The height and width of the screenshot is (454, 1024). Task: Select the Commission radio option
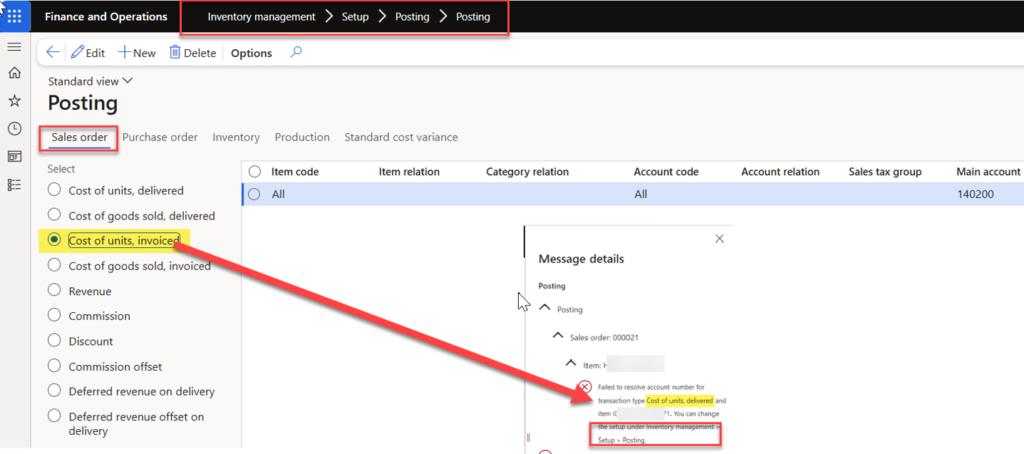point(55,316)
